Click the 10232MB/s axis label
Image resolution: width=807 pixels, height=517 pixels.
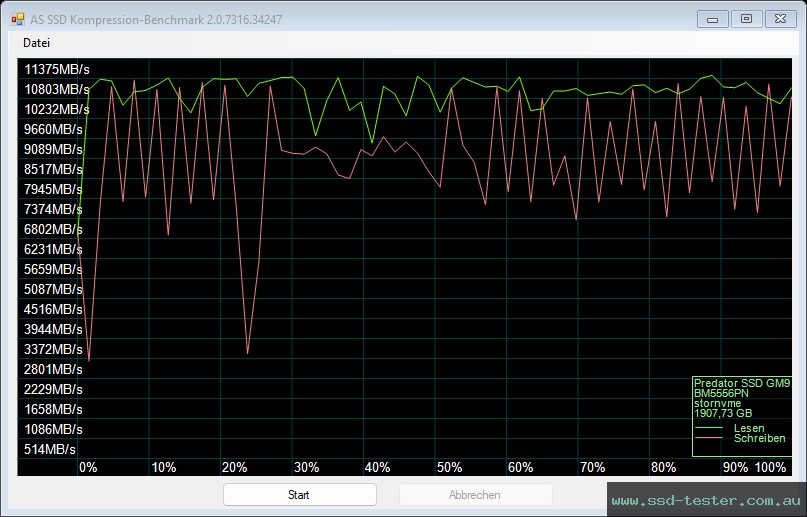click(x=57, y=110)
